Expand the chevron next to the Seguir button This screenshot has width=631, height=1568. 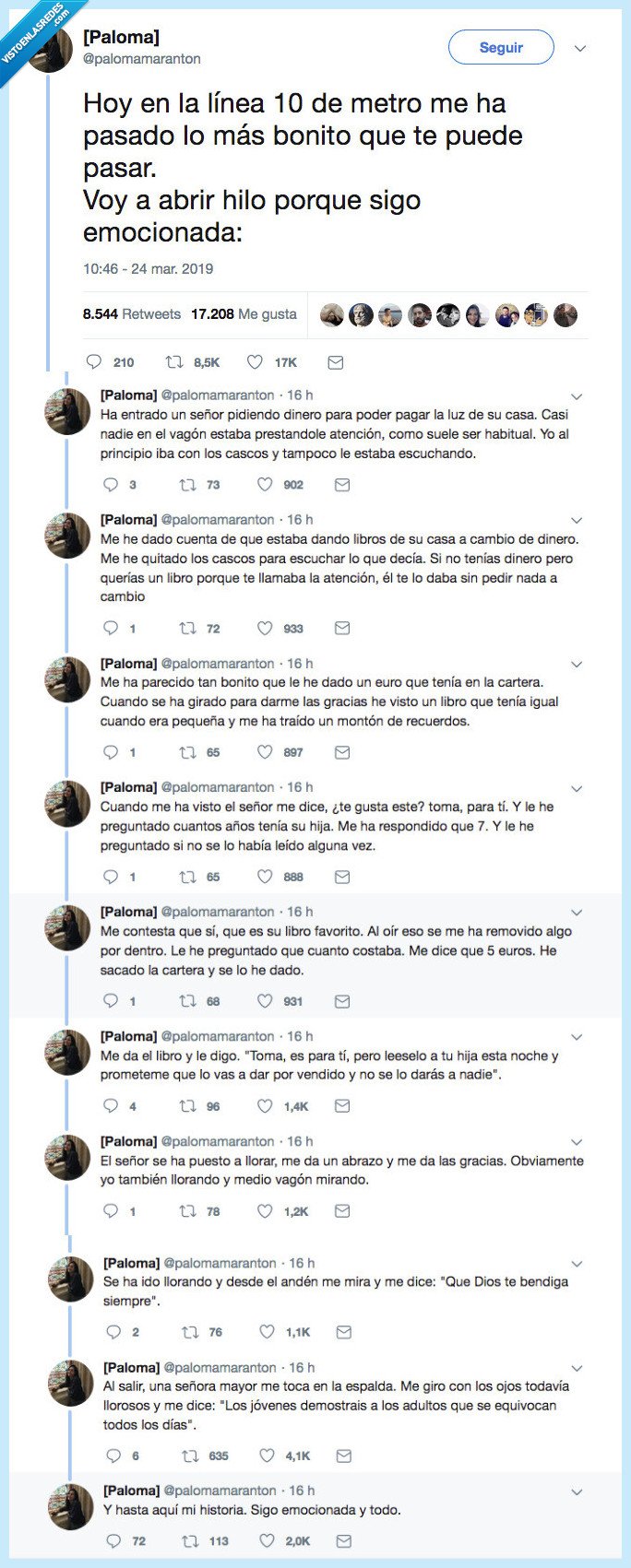[579, 46]
